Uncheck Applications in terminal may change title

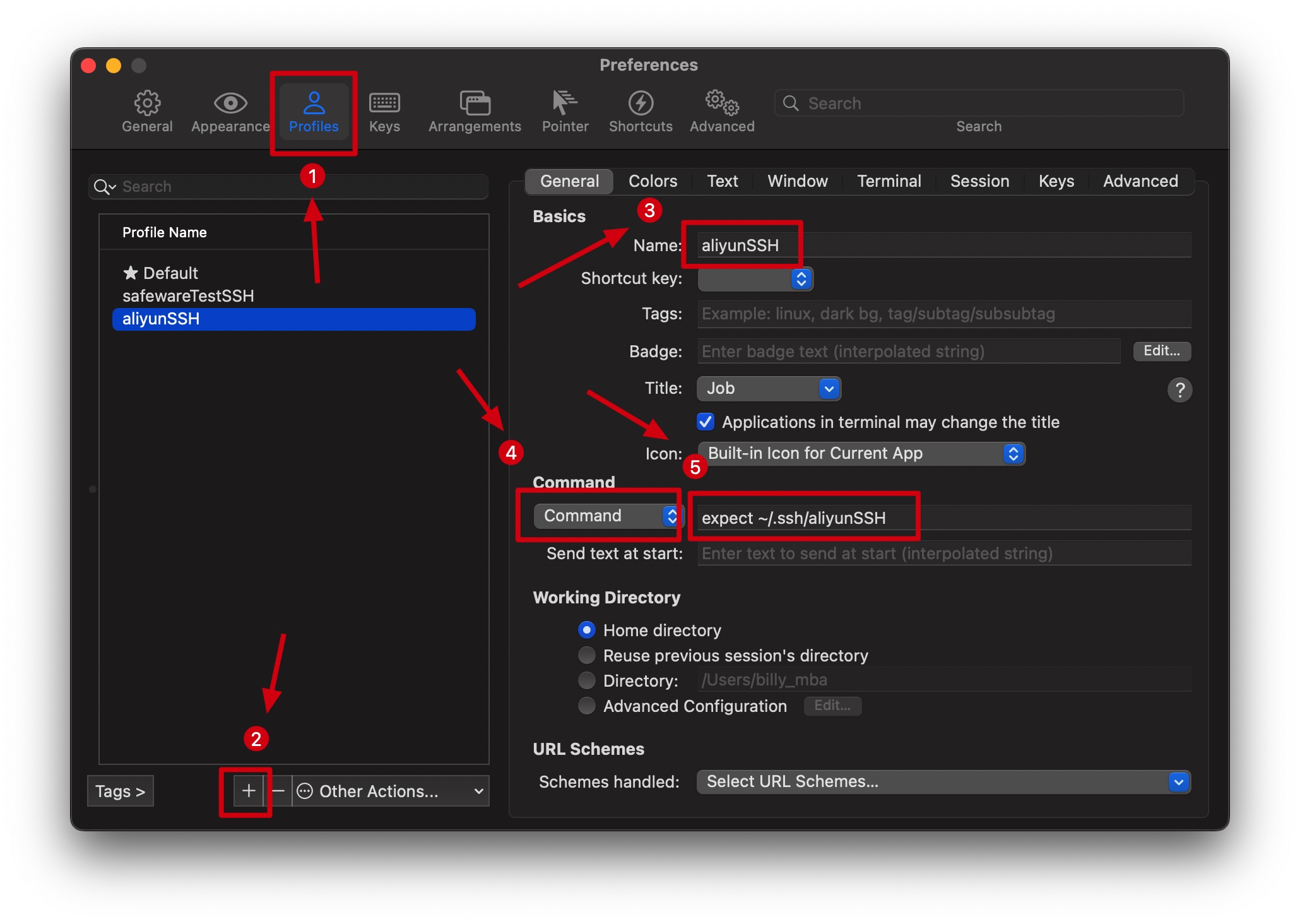[x=706, y=422]
